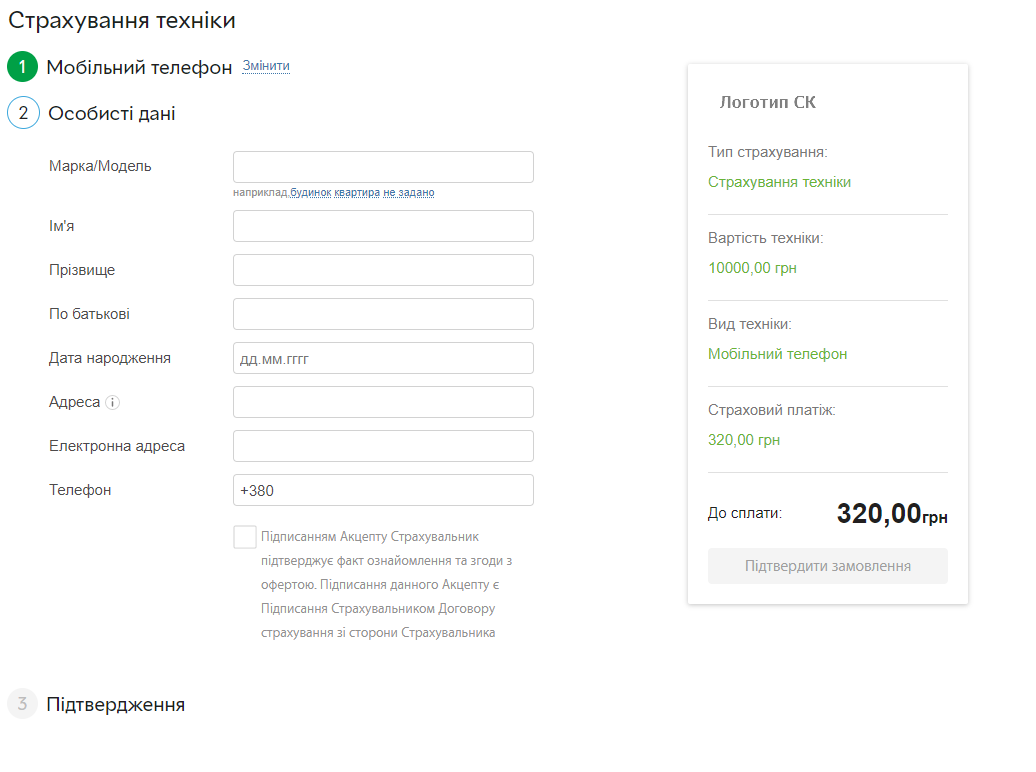Viewport: 1036px width, 772px height.
Task: Click the 'не задано' hint link
Action: pos(409,192)
